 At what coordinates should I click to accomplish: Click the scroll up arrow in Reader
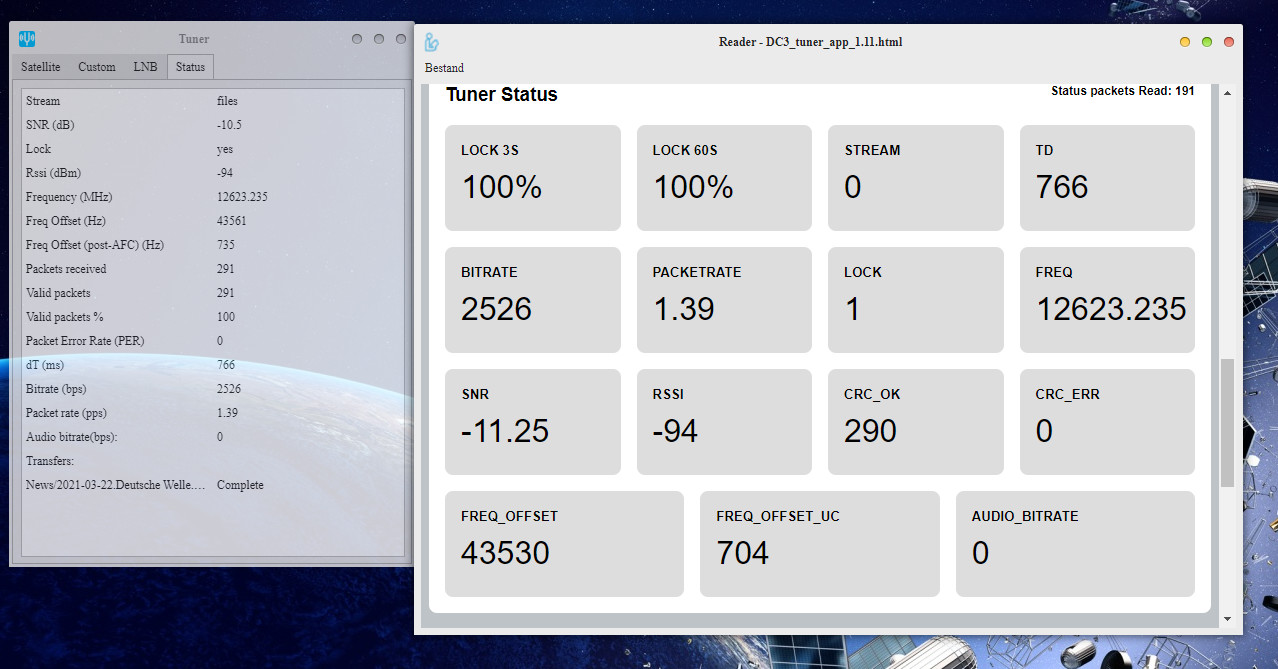point(1227,94)
